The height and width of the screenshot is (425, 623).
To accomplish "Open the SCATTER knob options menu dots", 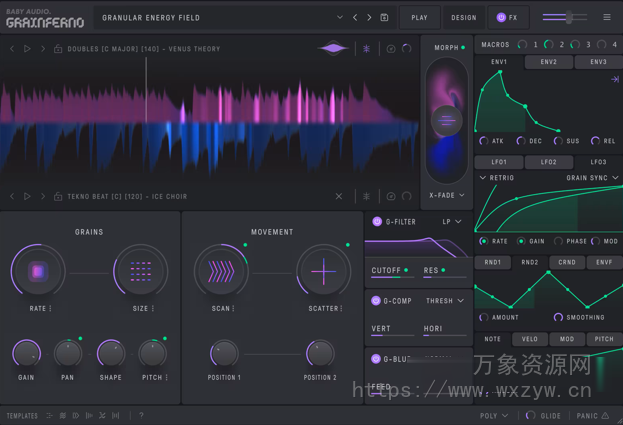I will (341, 308).
